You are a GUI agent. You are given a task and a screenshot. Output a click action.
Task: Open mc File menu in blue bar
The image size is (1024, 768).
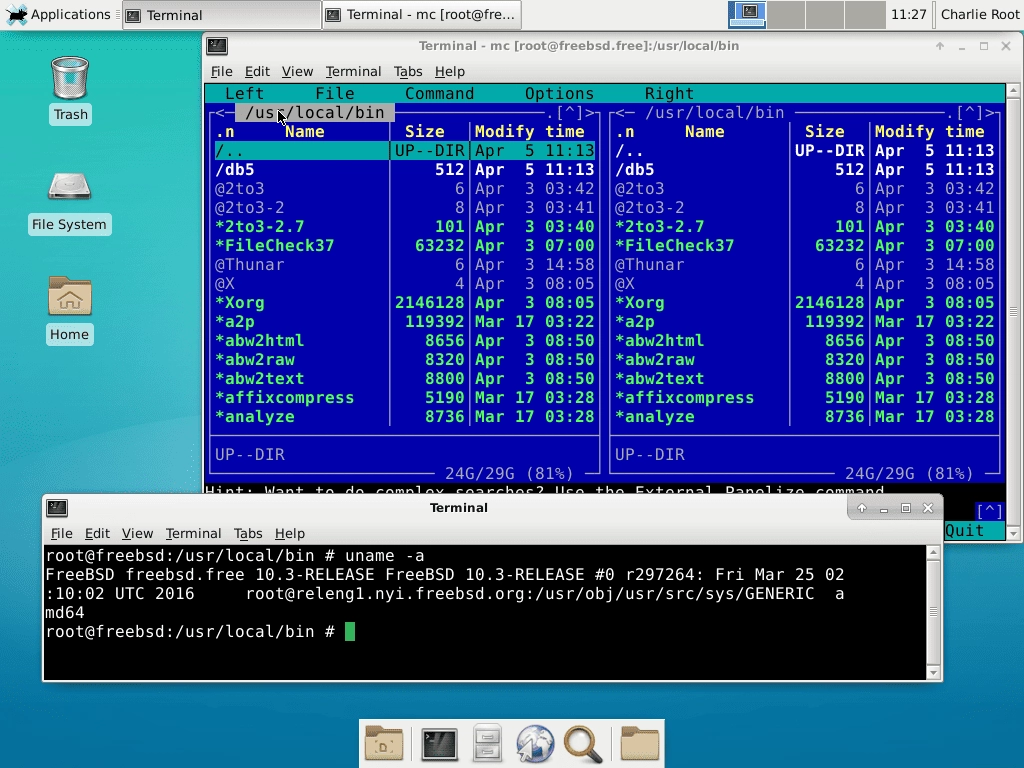(x=334, y=93)
